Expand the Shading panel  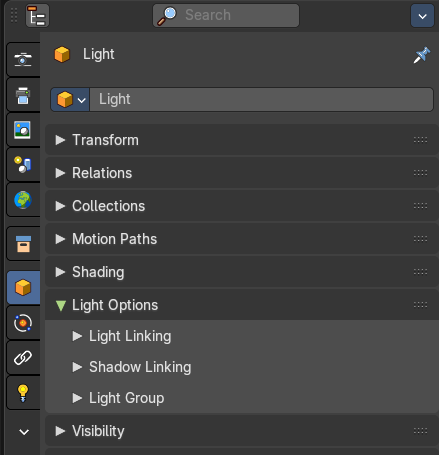[242, 272]
